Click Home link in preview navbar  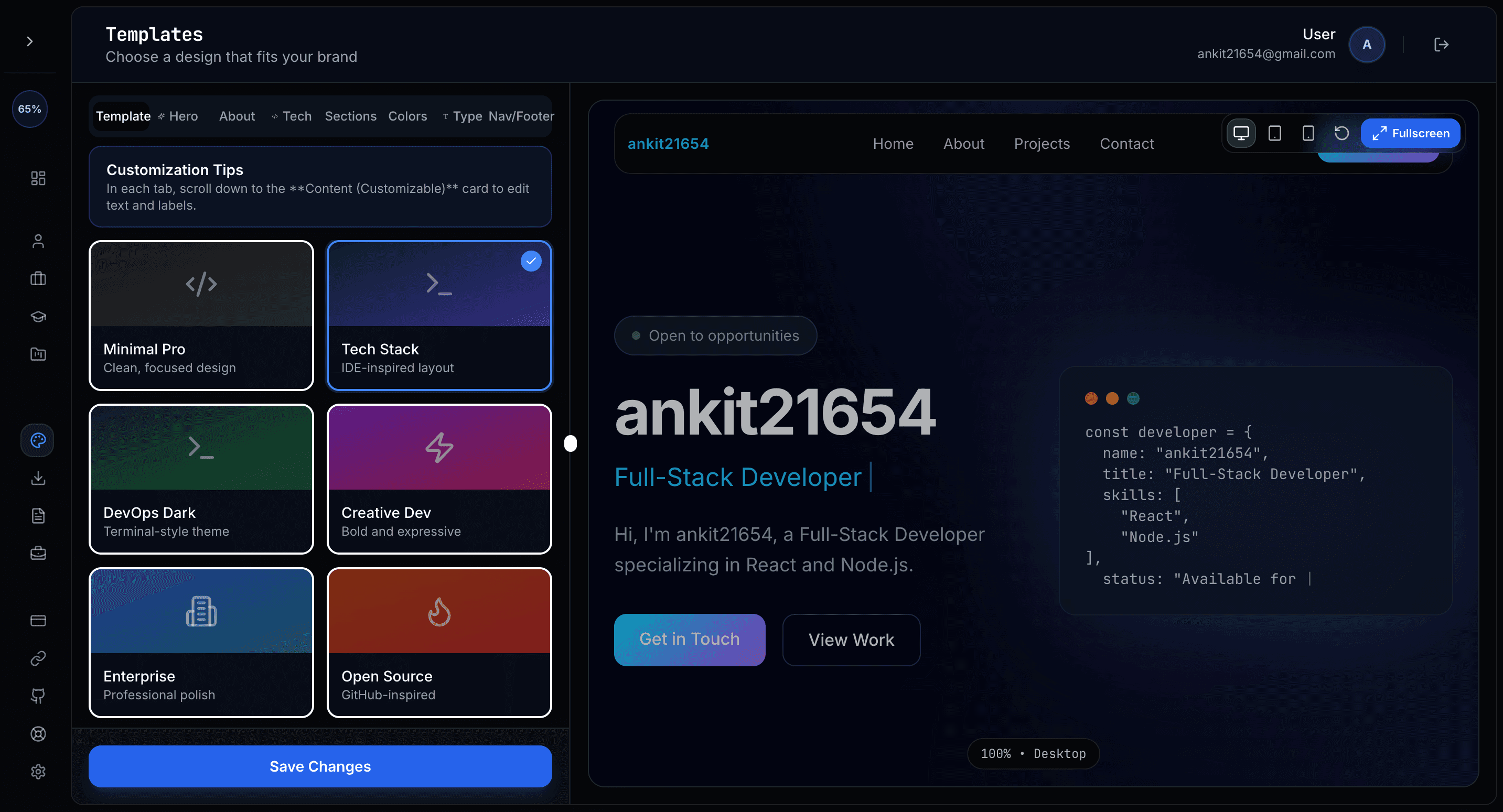tap(893, 144)
